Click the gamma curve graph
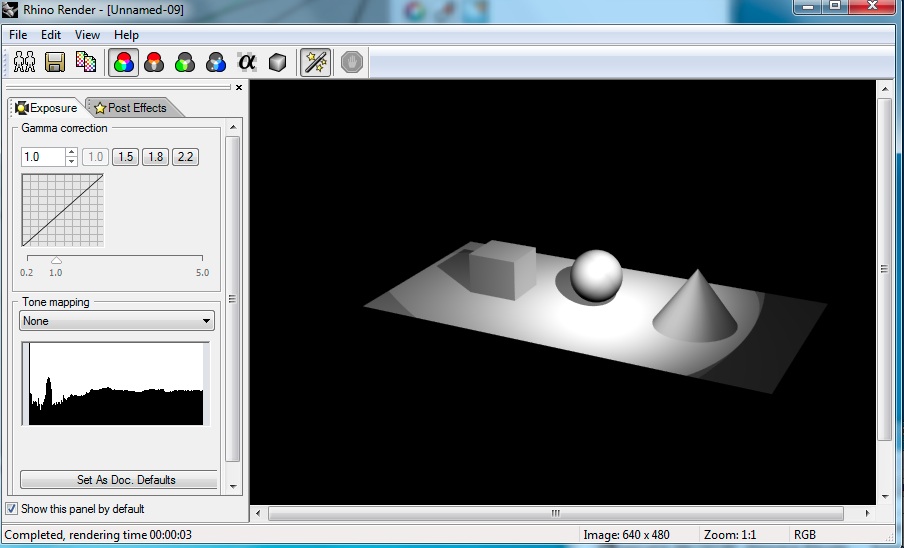 click(x=63, y=210)
